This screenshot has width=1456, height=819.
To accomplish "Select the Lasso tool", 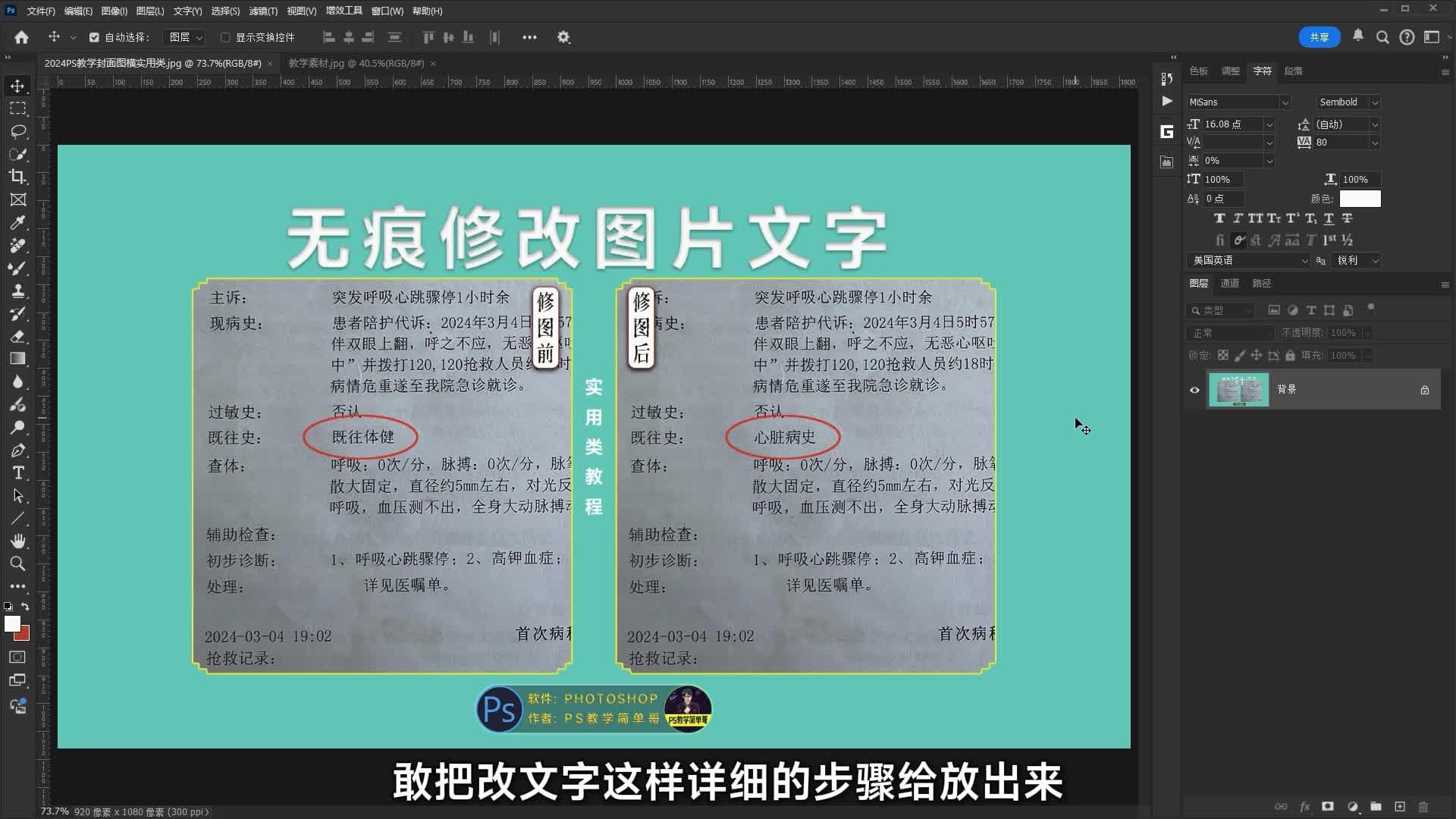I will tap(17, 131).
